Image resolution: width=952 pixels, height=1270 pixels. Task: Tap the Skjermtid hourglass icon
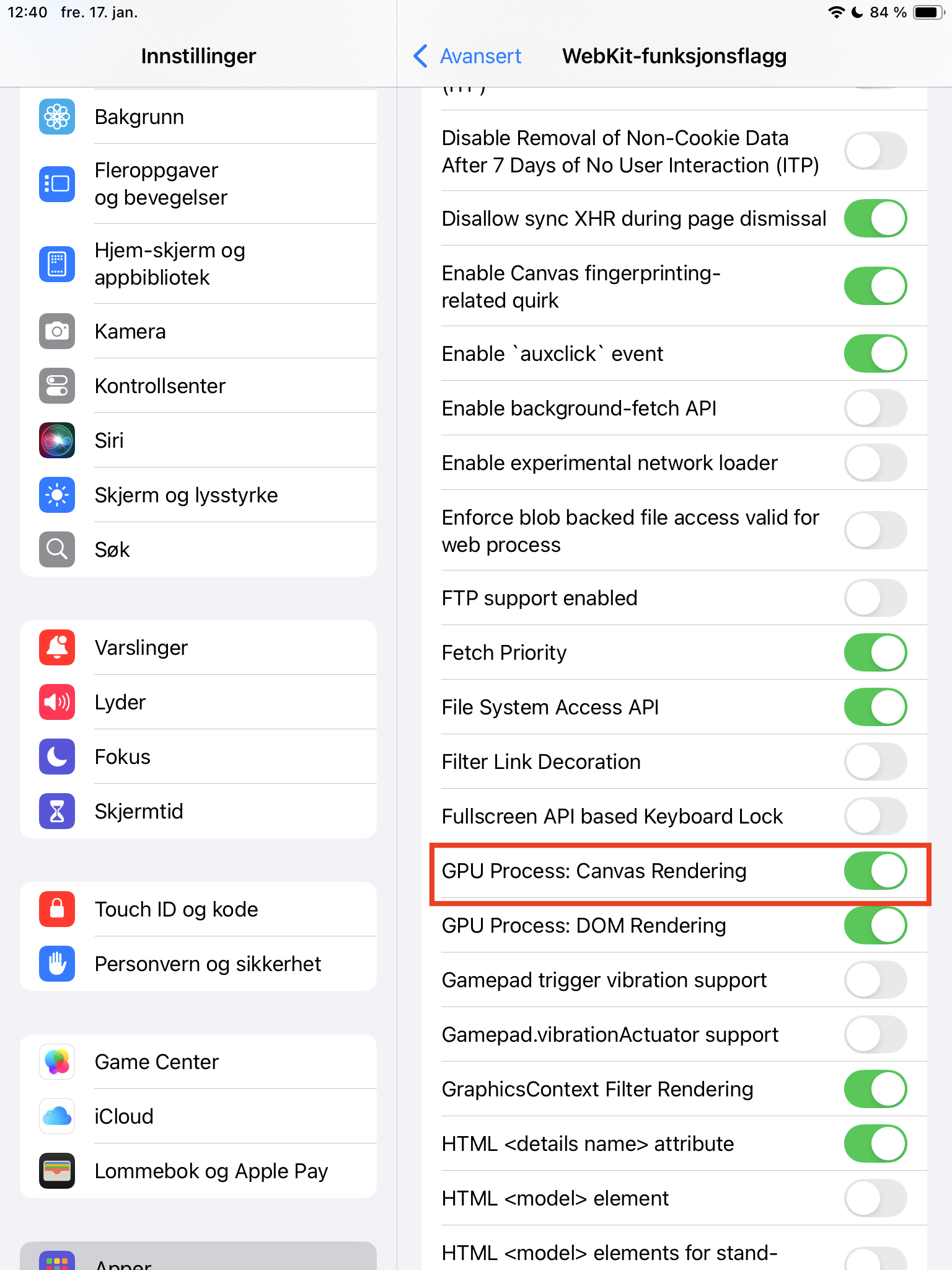[57, 811]
